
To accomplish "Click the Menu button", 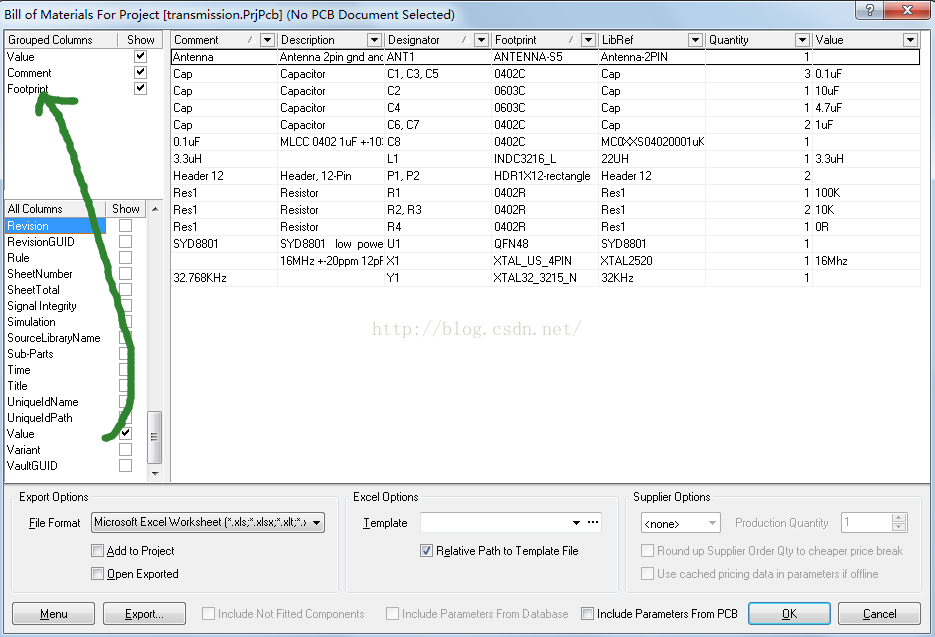I will pos(54,614).
